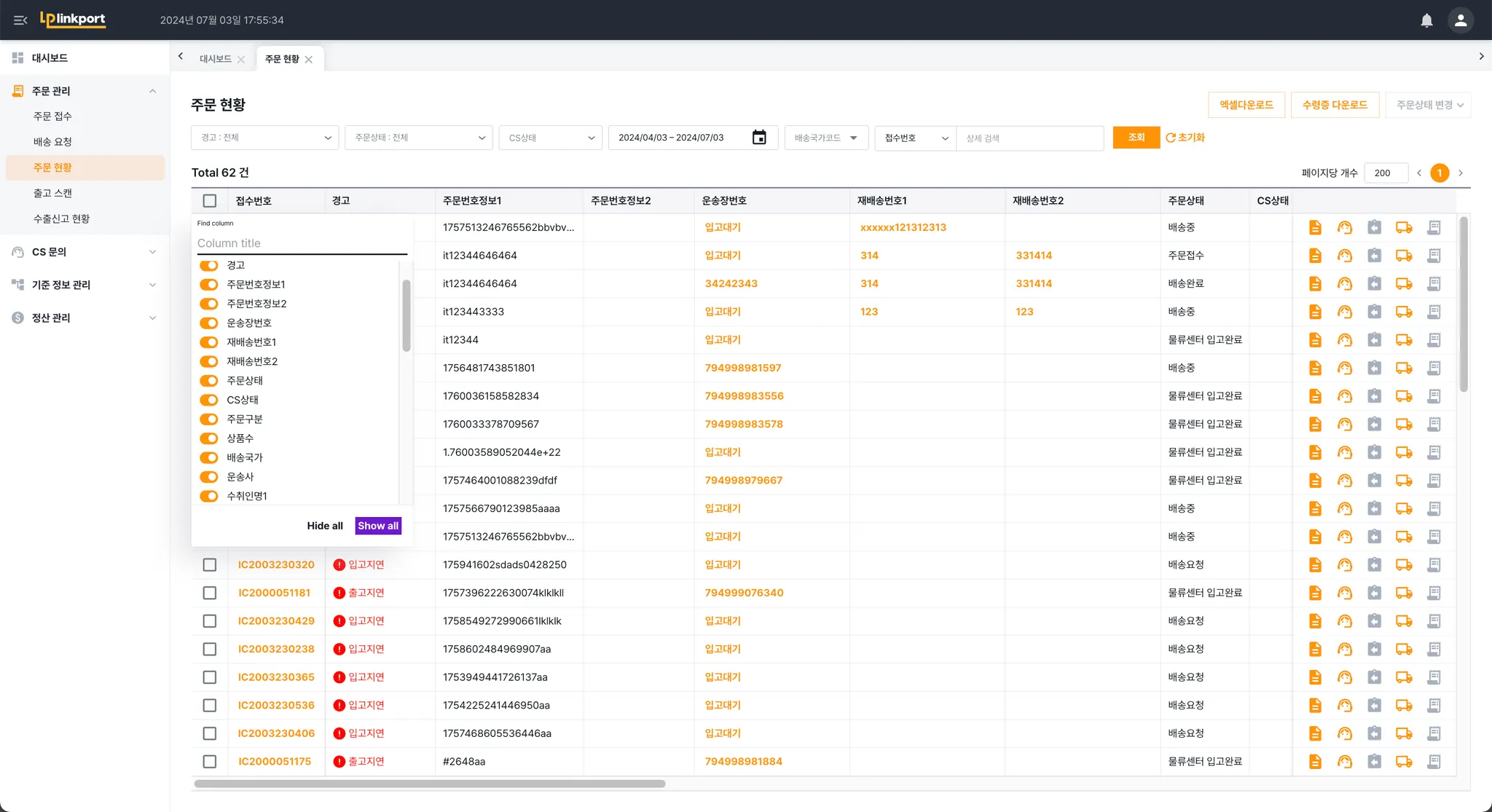Open the user profile icon
1492x812 pixels.
tap(1460, 20)
